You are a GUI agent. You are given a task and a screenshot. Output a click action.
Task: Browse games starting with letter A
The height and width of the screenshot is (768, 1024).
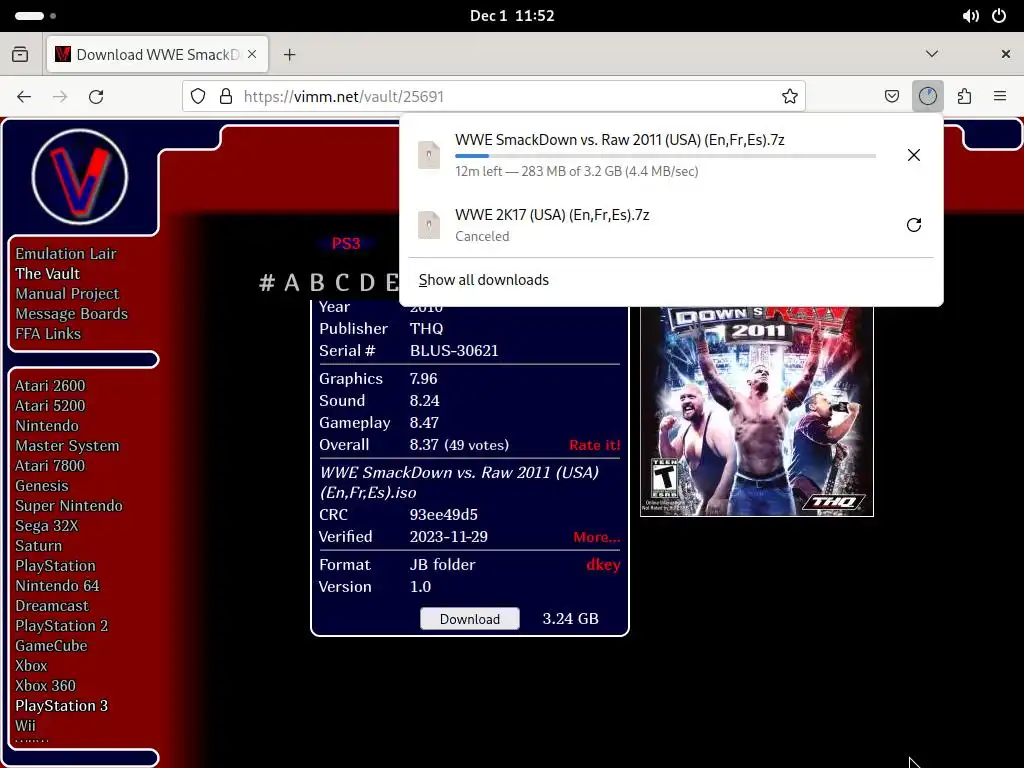[292, 283]
